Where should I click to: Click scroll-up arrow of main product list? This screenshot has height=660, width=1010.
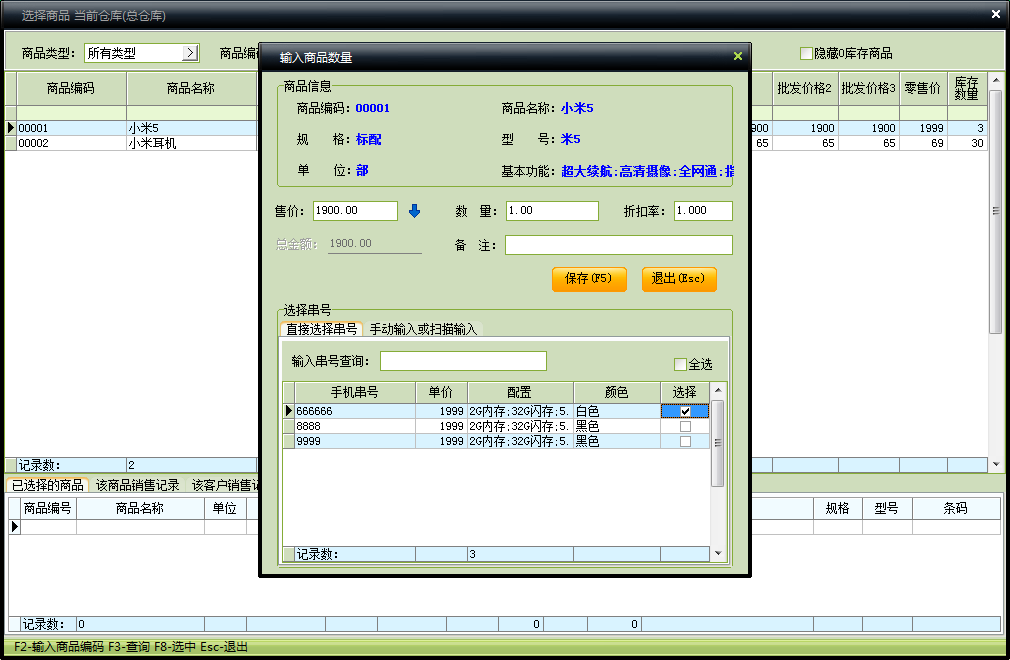coord(996,80)
